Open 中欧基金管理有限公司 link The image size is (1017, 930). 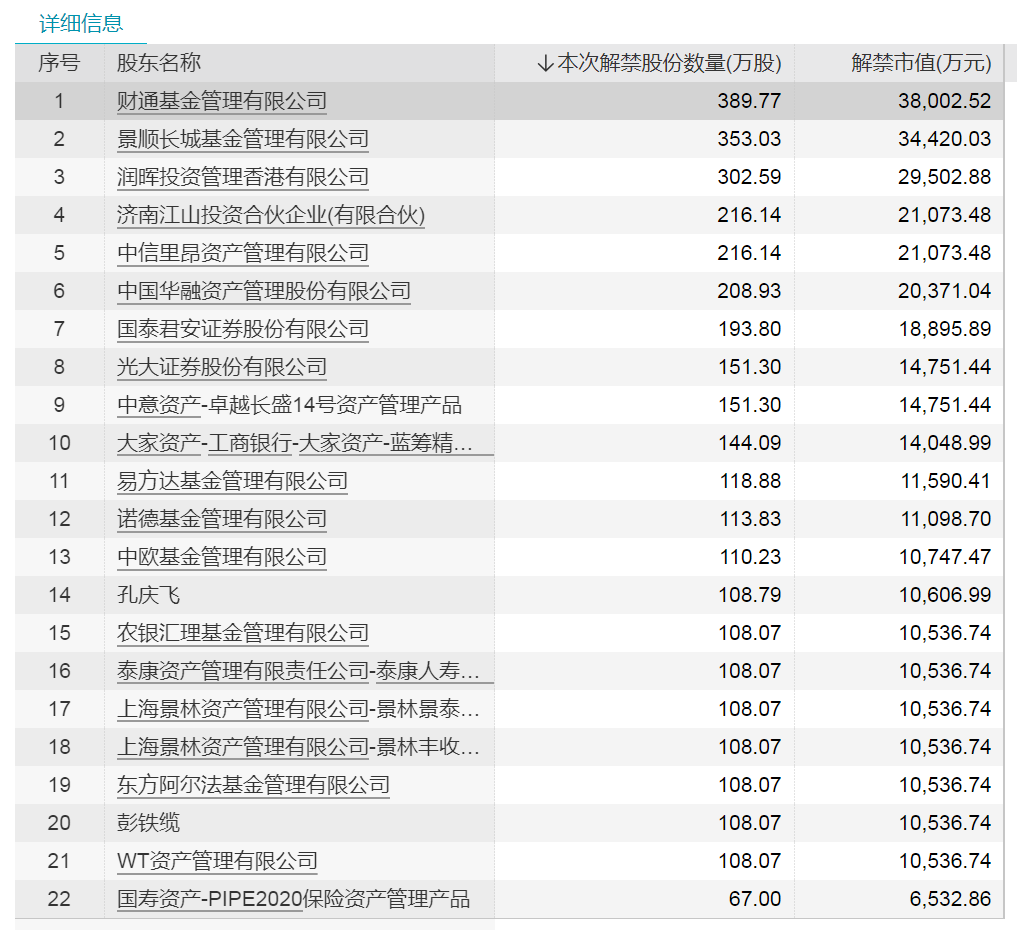[x=222, y=556]
